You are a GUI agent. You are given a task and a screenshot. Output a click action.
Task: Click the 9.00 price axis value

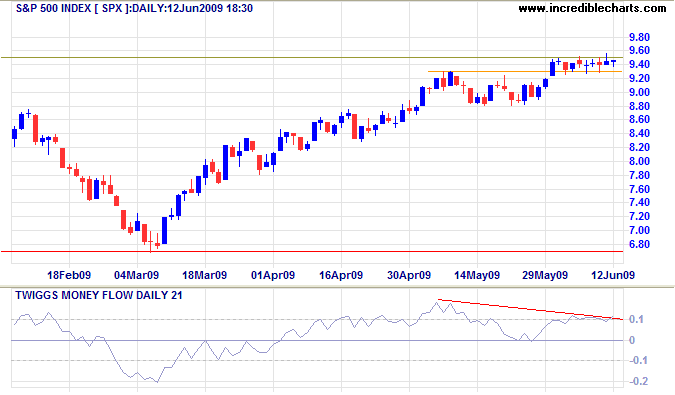(639, 92)
